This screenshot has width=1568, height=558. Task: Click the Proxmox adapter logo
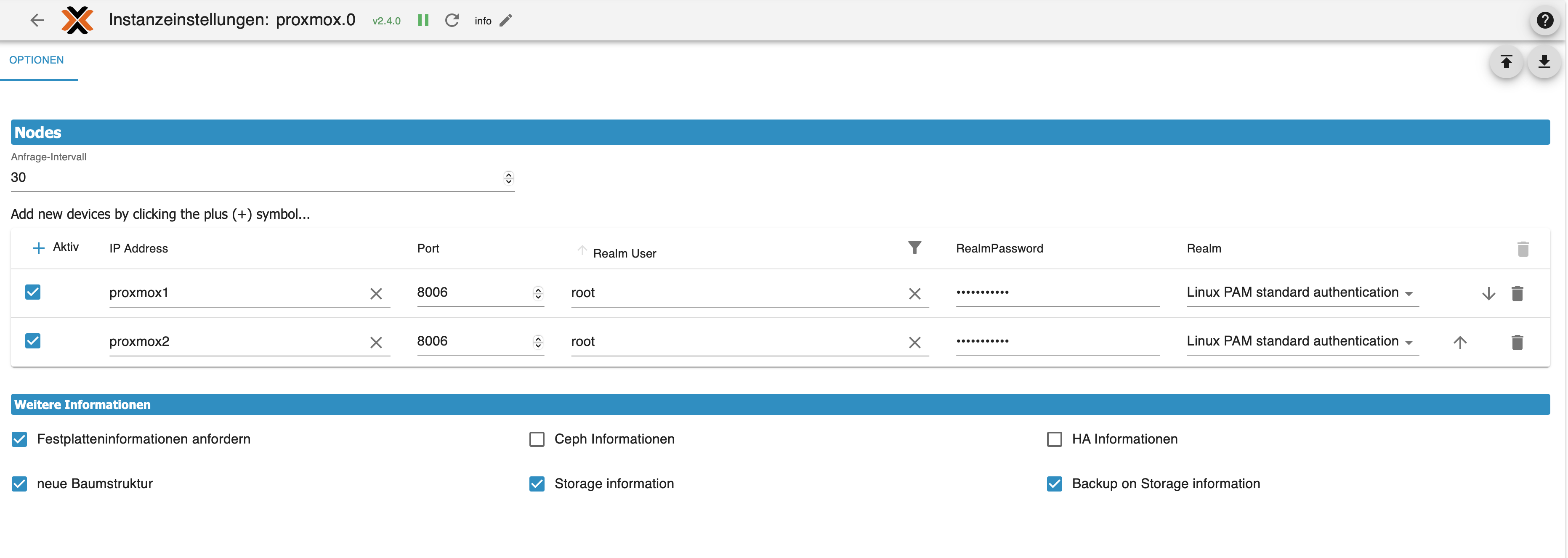click(77, 20)
